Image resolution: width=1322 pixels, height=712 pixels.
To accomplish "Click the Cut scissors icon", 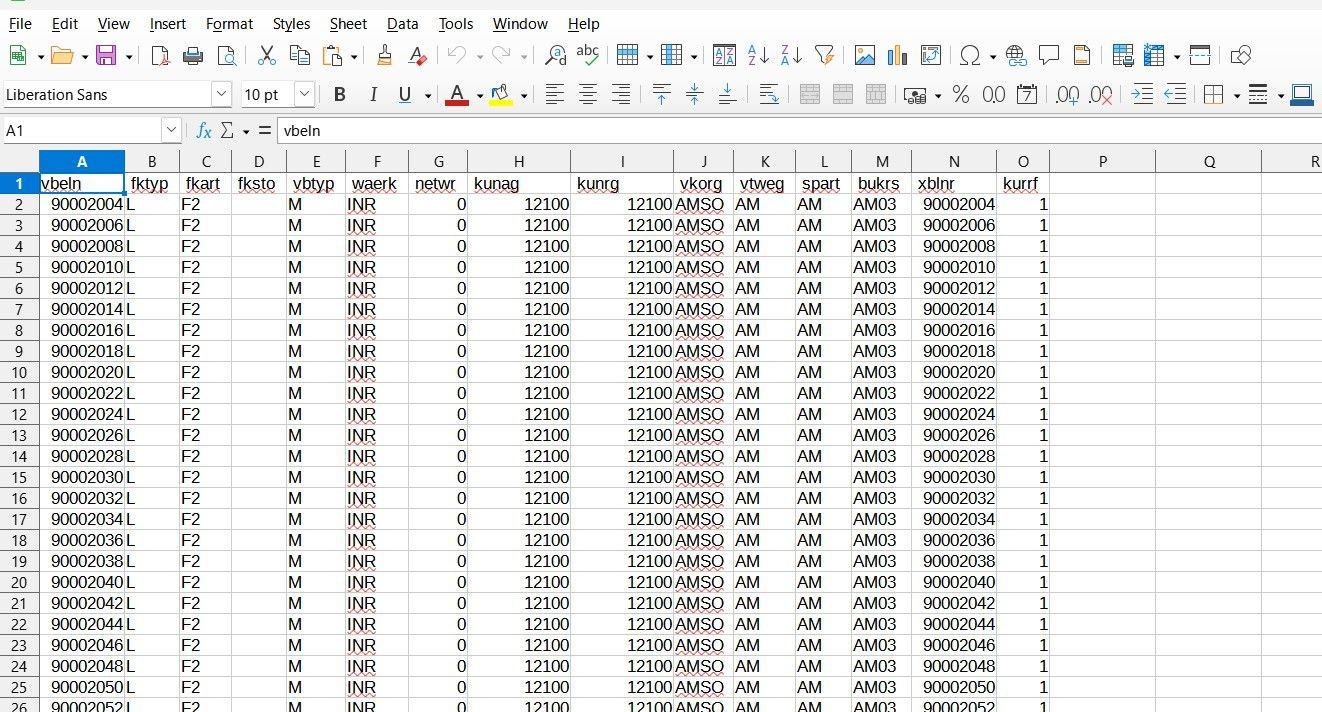I will click(267, 56).
